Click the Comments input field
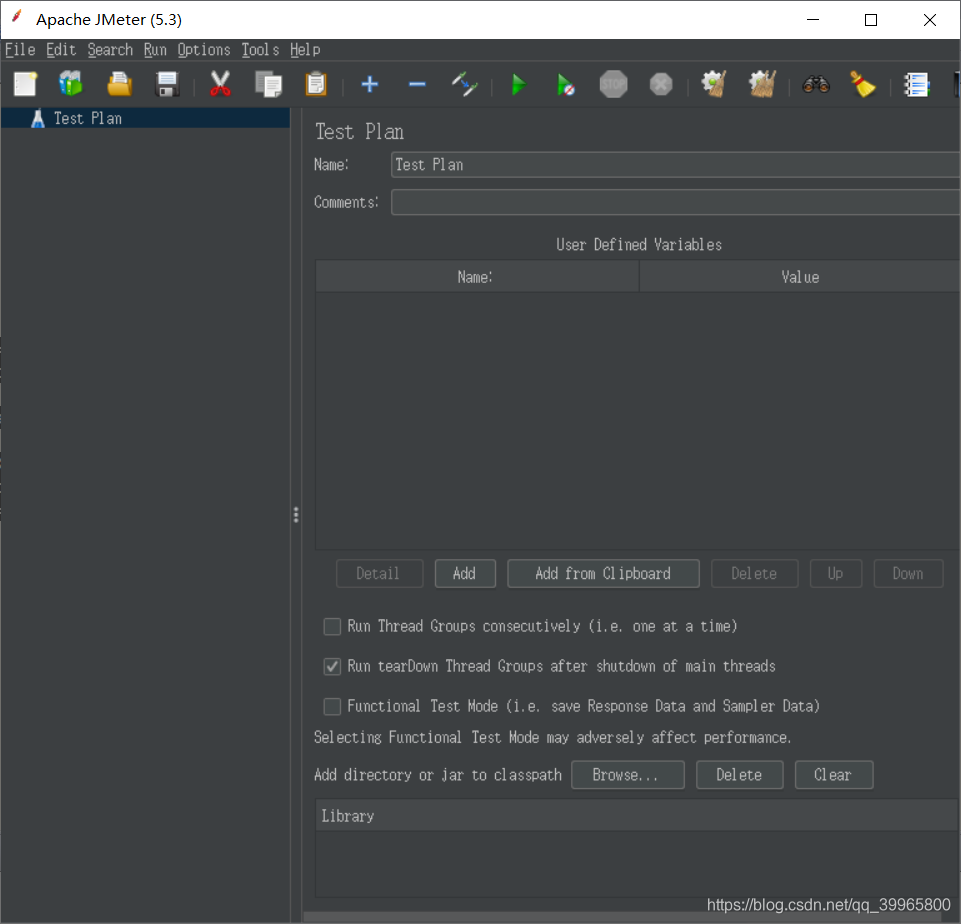The height and width of the screenshot is (924, 961). [675, 202]
